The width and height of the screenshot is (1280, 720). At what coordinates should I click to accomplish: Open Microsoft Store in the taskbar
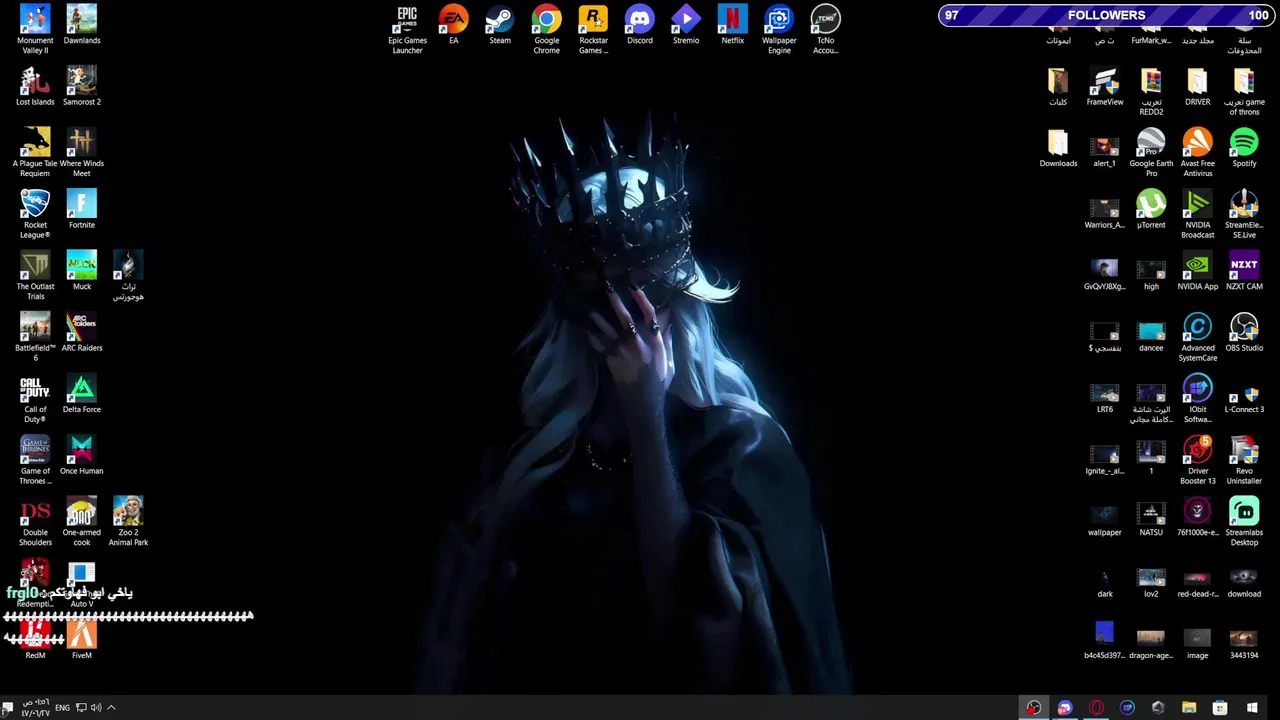(1220, 708)
